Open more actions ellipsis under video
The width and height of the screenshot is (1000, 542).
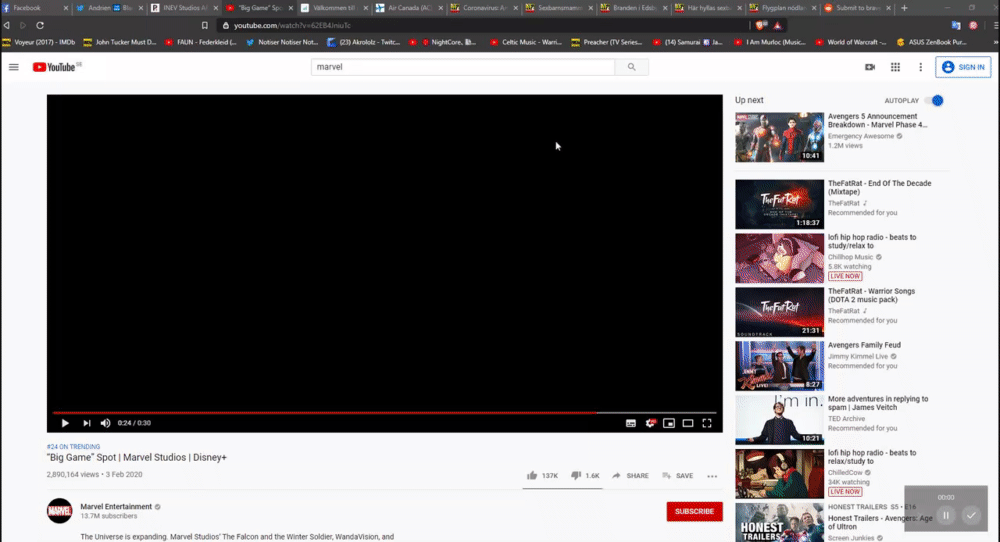(x=712, y=476)
